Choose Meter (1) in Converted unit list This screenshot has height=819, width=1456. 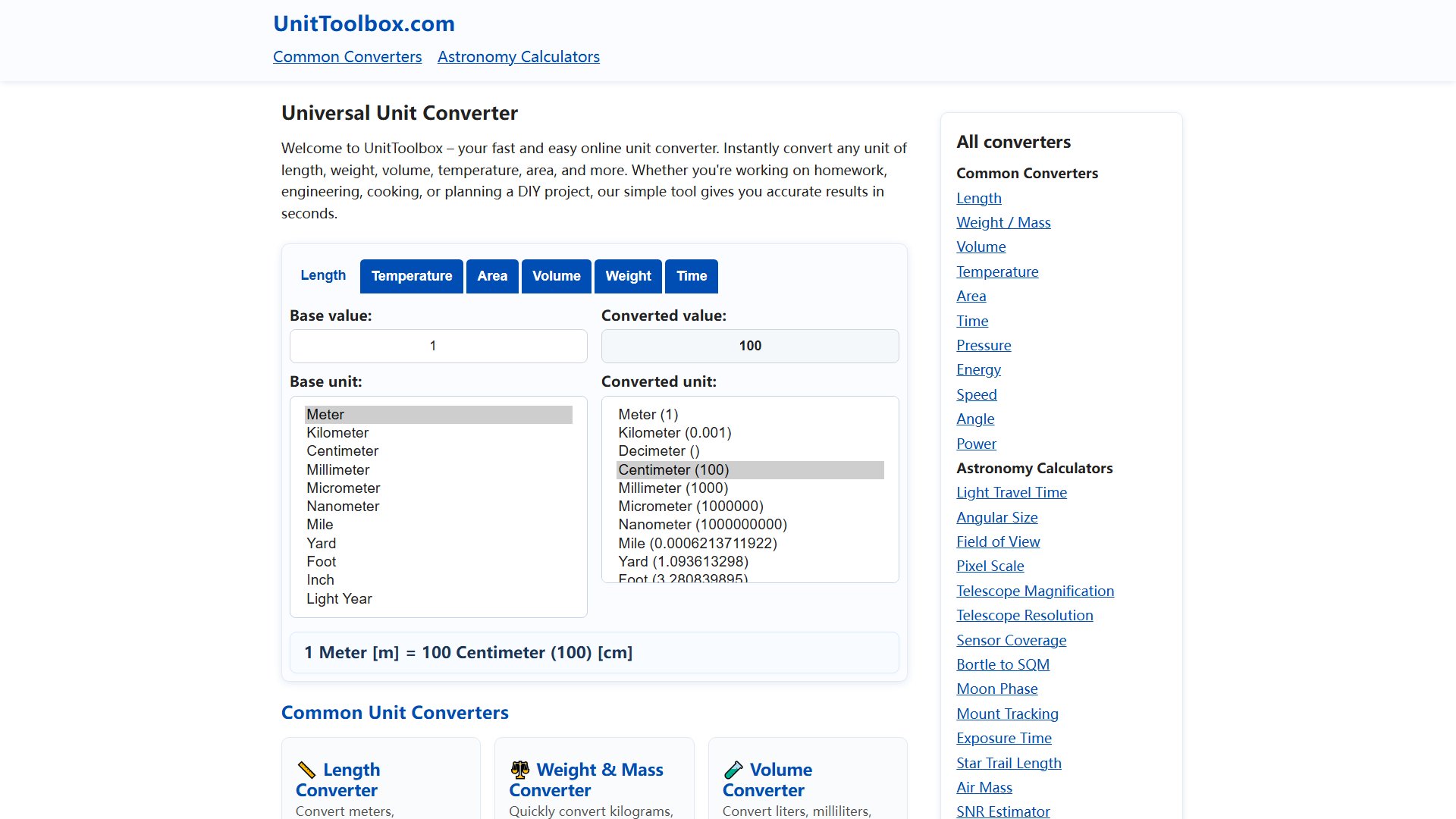(x=750, y=415)
